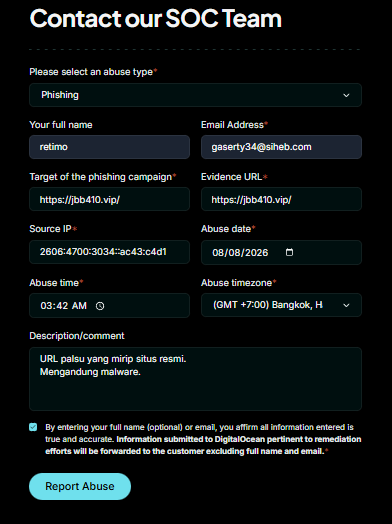This screenshot has height=524, width=392.
Task: Click the "Contact our SOC Team" heading
Action: tap(156, 18)
